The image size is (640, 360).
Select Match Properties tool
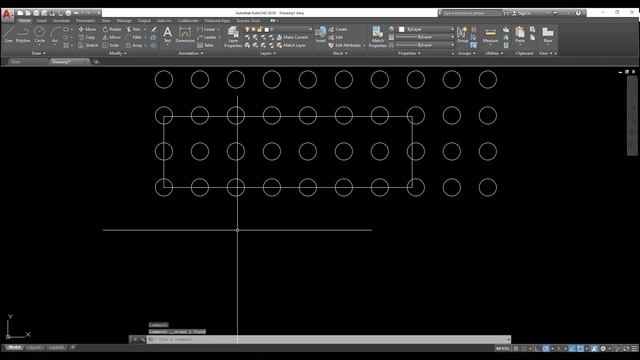(378, 37)
